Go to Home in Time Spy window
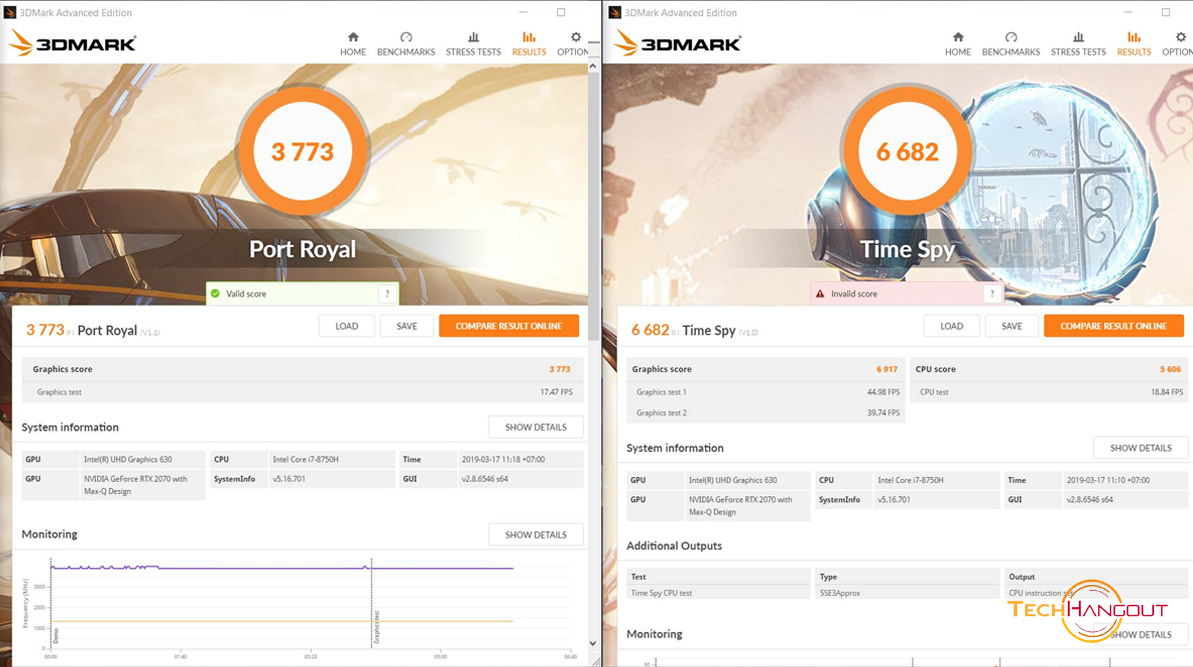 [957, 43]
